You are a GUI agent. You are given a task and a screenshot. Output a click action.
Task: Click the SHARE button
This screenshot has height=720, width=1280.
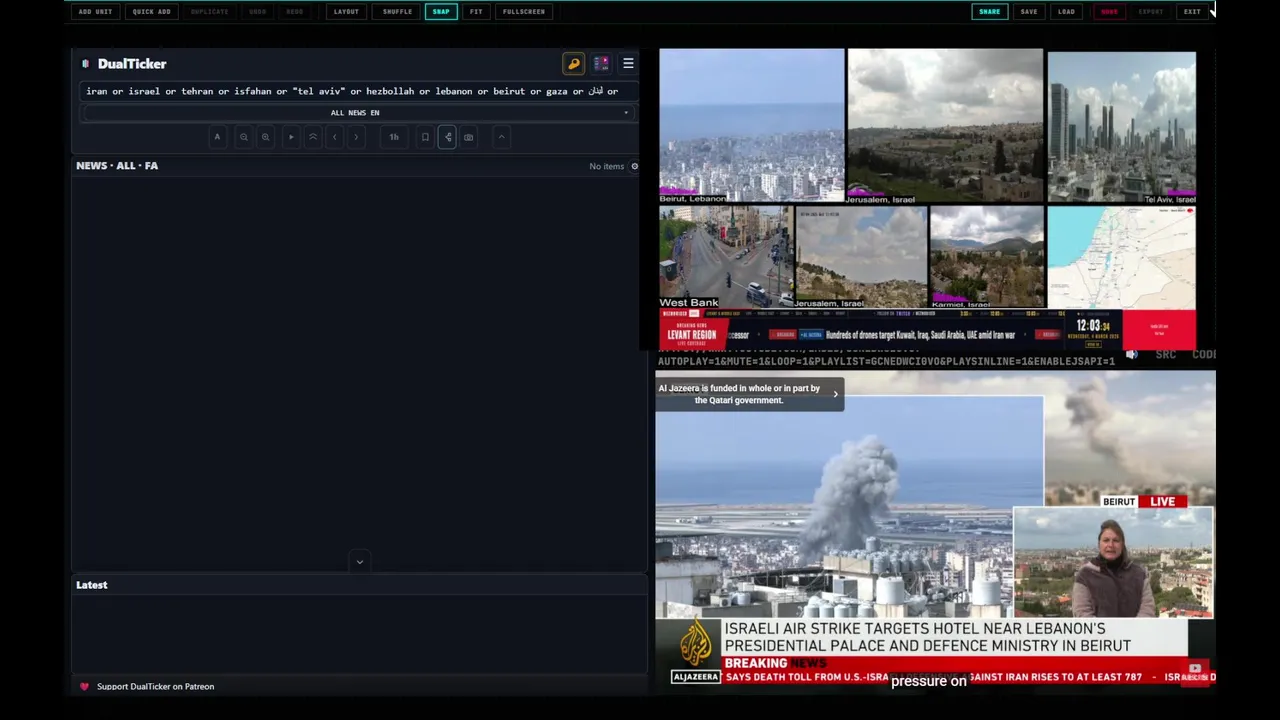(989, 12)
